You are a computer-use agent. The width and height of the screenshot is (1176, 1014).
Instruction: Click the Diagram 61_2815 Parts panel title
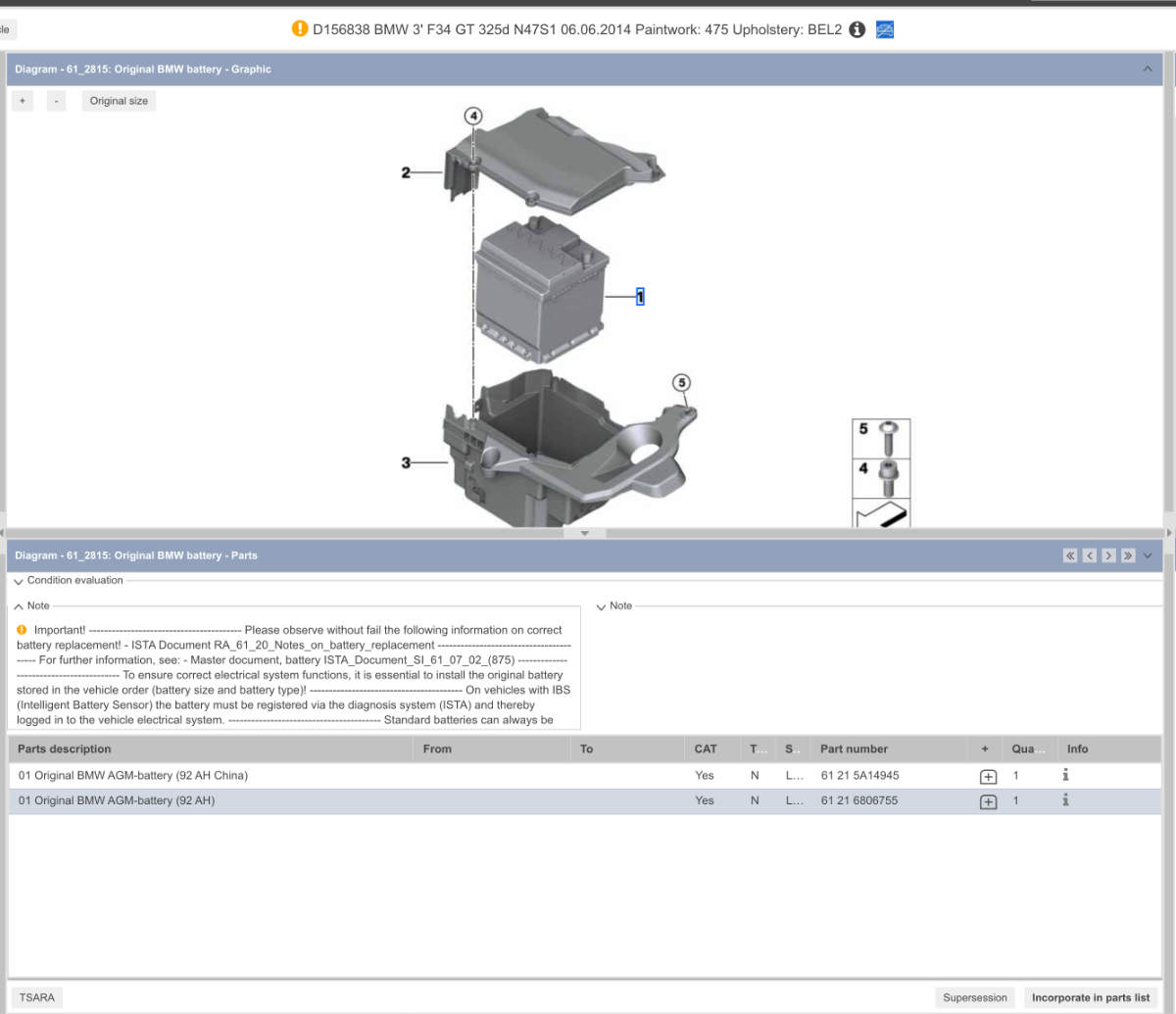[x=136, y=555]
